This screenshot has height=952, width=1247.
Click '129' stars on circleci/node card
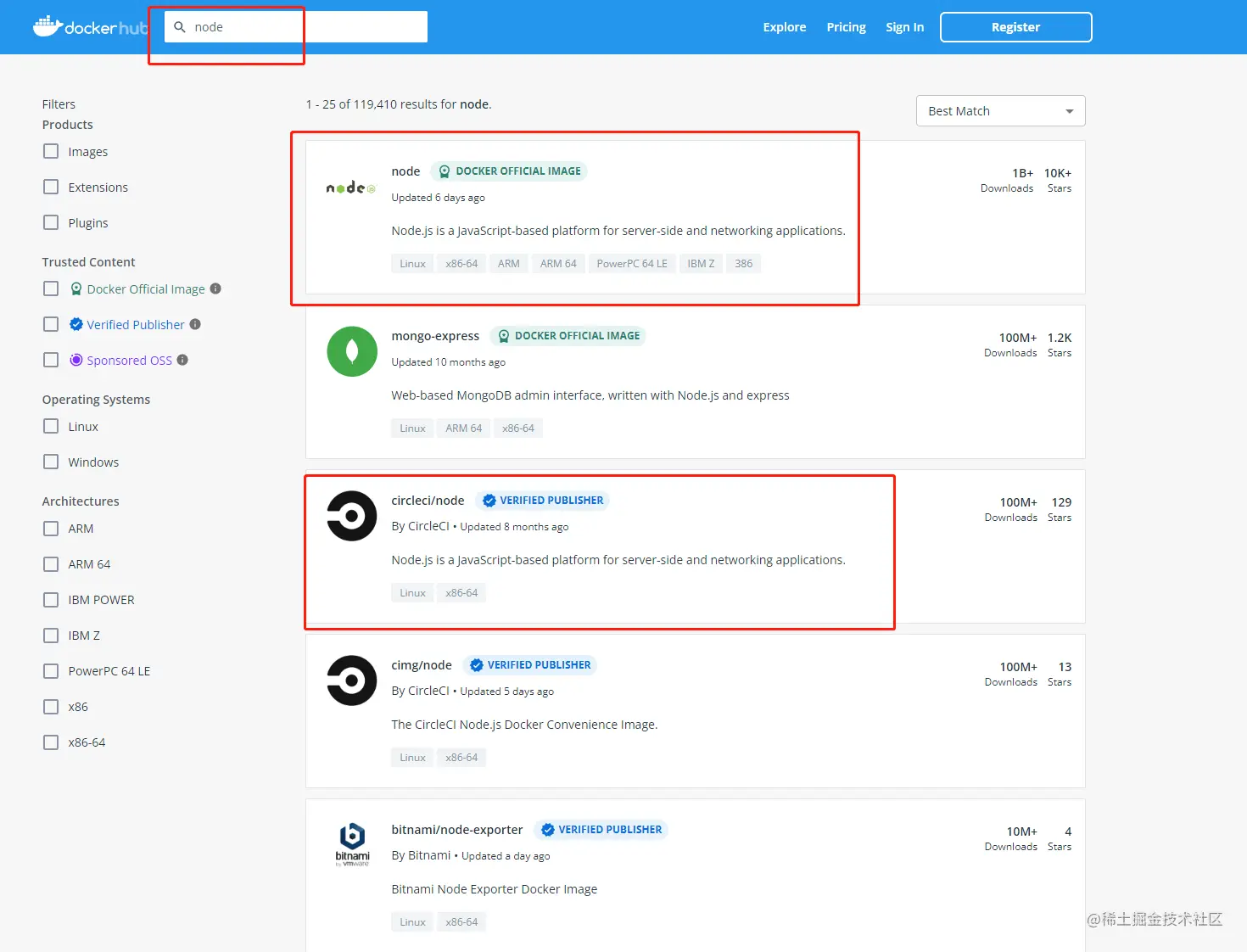click(1061, 502)
